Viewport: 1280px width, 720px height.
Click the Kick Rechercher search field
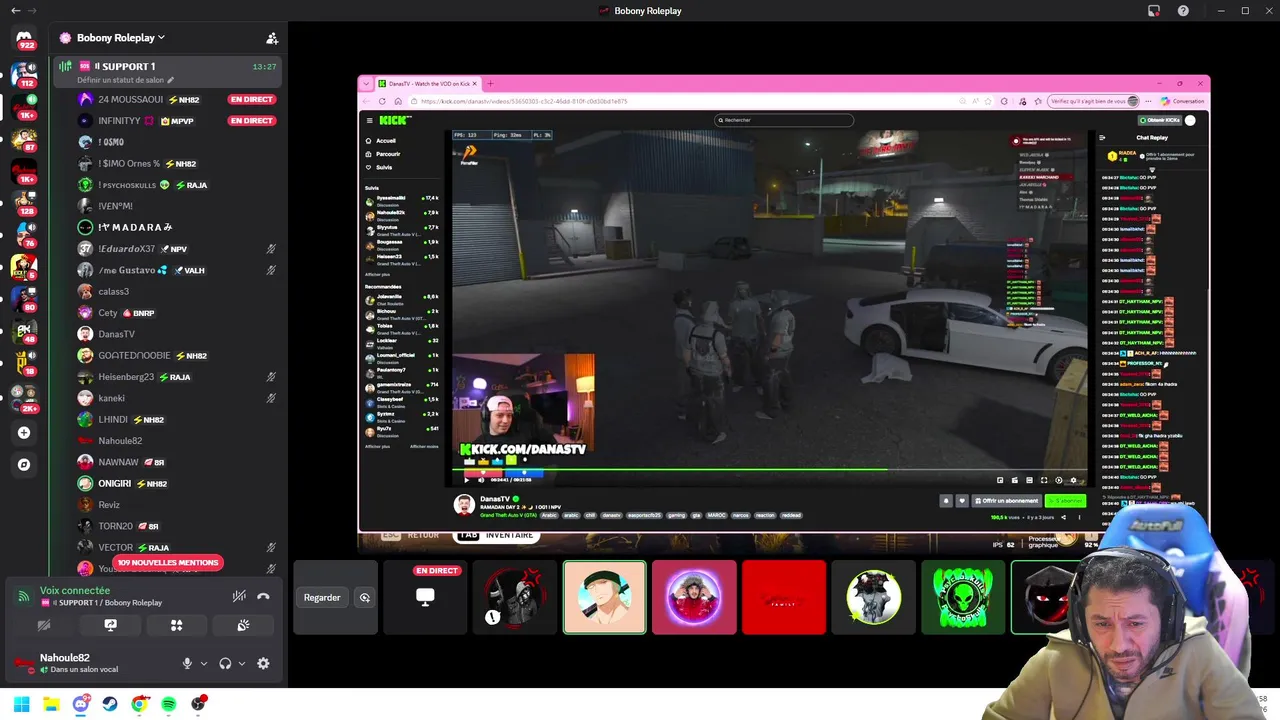click(x=784, y=120)
